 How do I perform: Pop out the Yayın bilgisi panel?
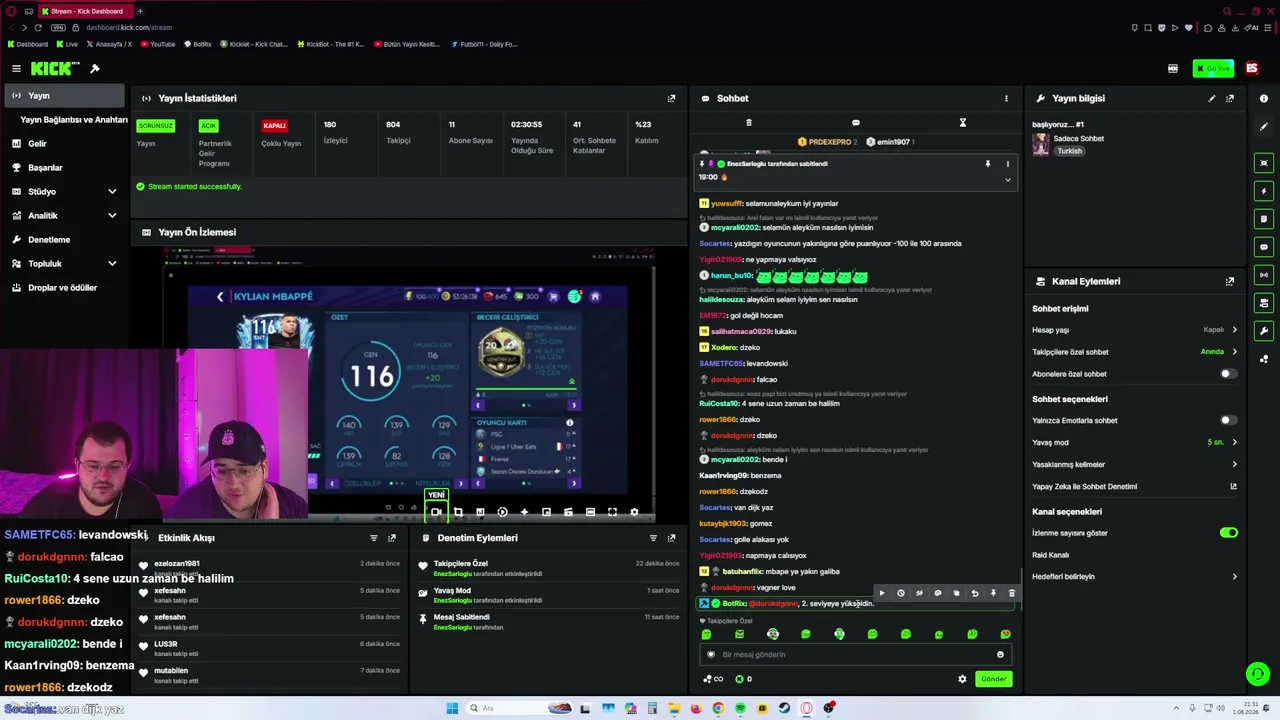click(x=1230, y=98)
